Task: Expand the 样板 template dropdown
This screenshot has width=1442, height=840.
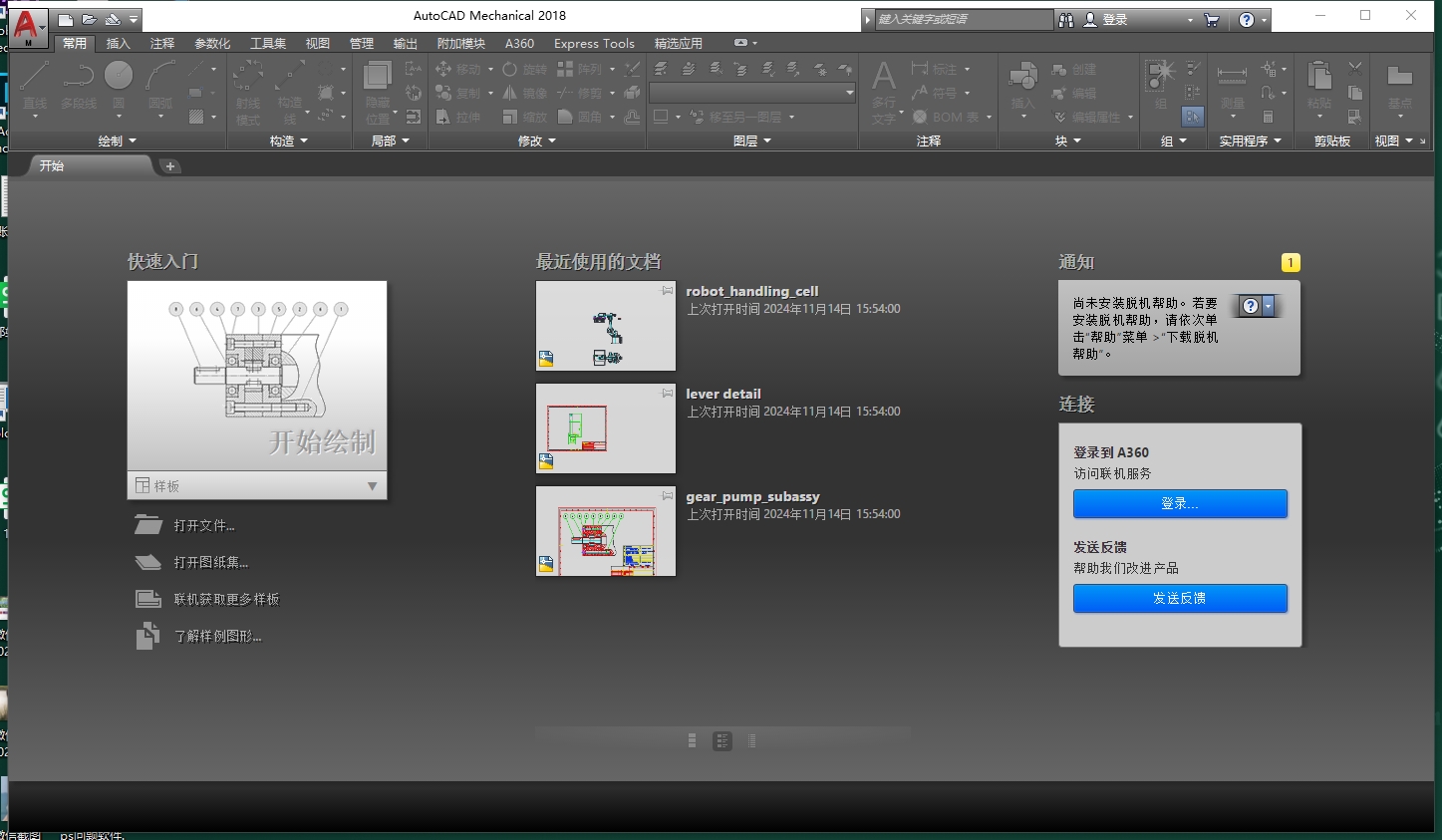Action: click(x=372, y=486)
